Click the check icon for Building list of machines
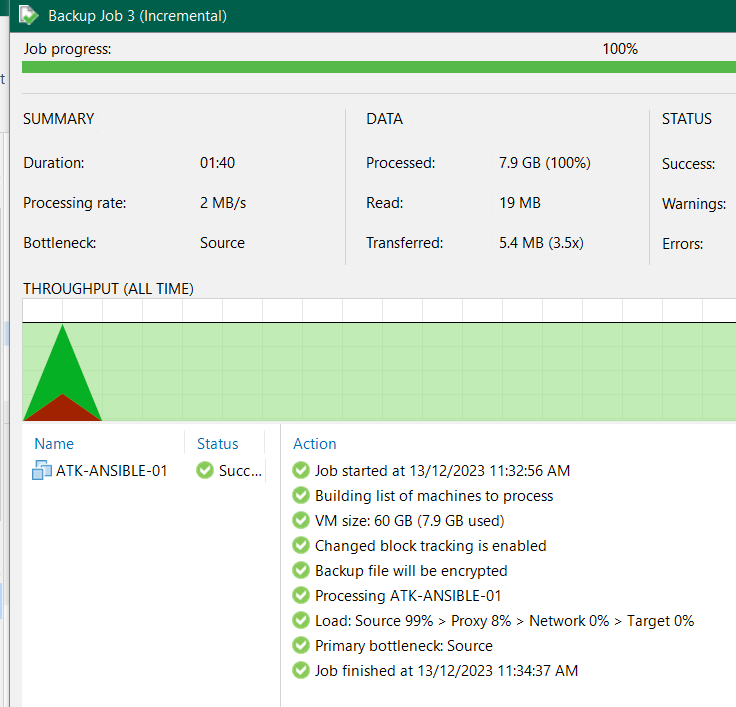This screenshot has height=707, width=736. (301, 495)
